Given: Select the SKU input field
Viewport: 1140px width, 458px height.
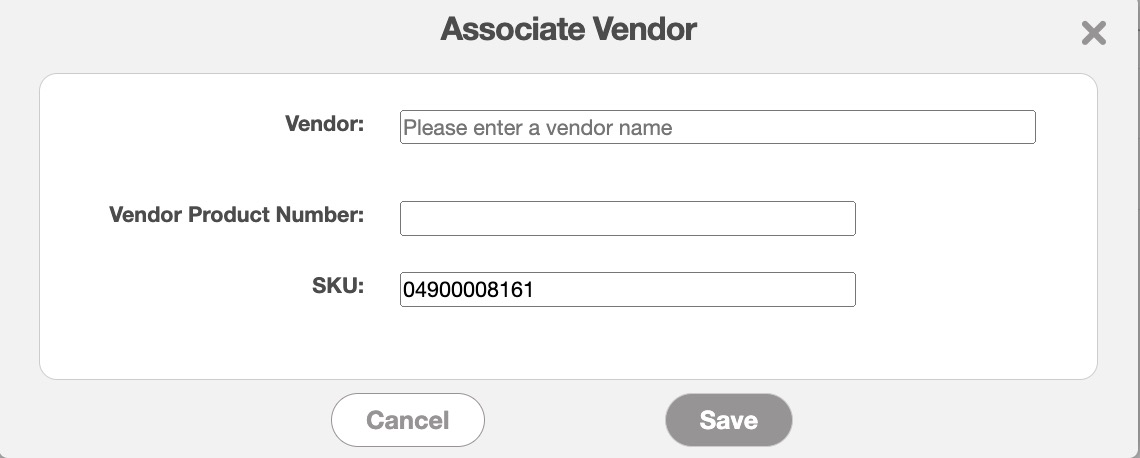Looking at the screenshot, I should 627,289.
